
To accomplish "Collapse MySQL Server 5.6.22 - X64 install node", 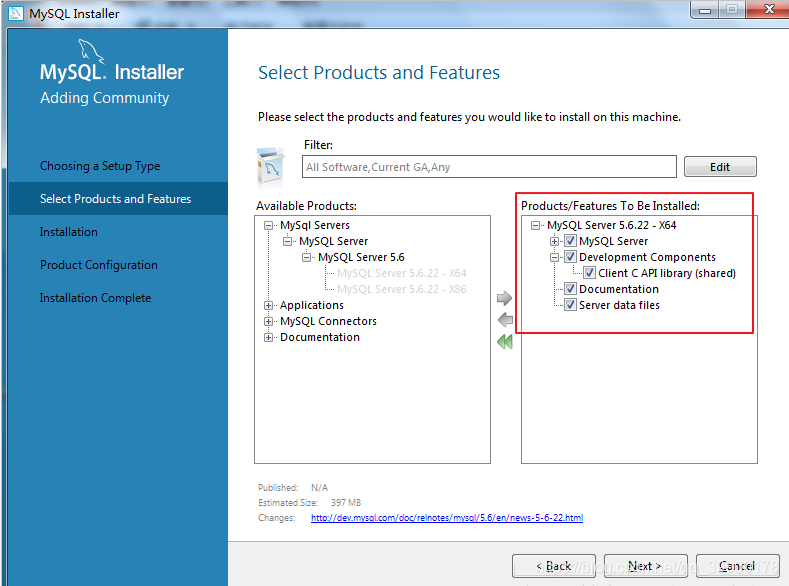I will (x=535, y=225).
